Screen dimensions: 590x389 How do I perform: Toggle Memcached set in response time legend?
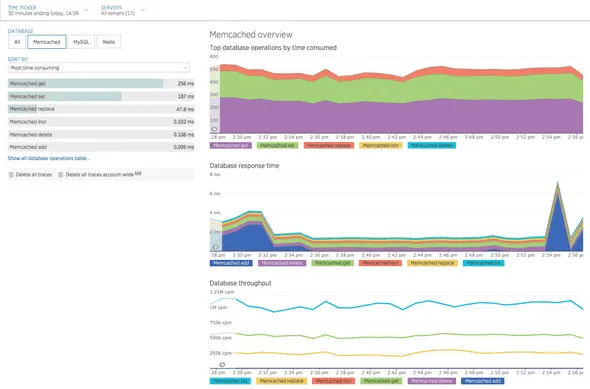point(484,263)
